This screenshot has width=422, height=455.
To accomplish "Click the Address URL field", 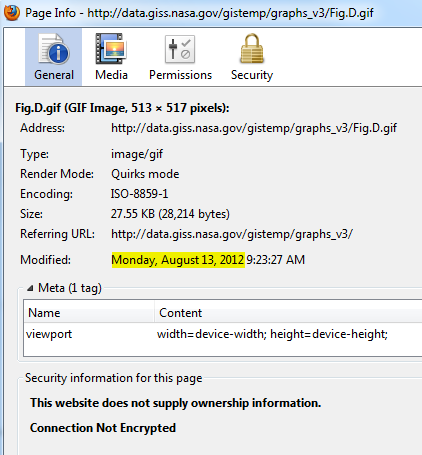I will [254, 128].
